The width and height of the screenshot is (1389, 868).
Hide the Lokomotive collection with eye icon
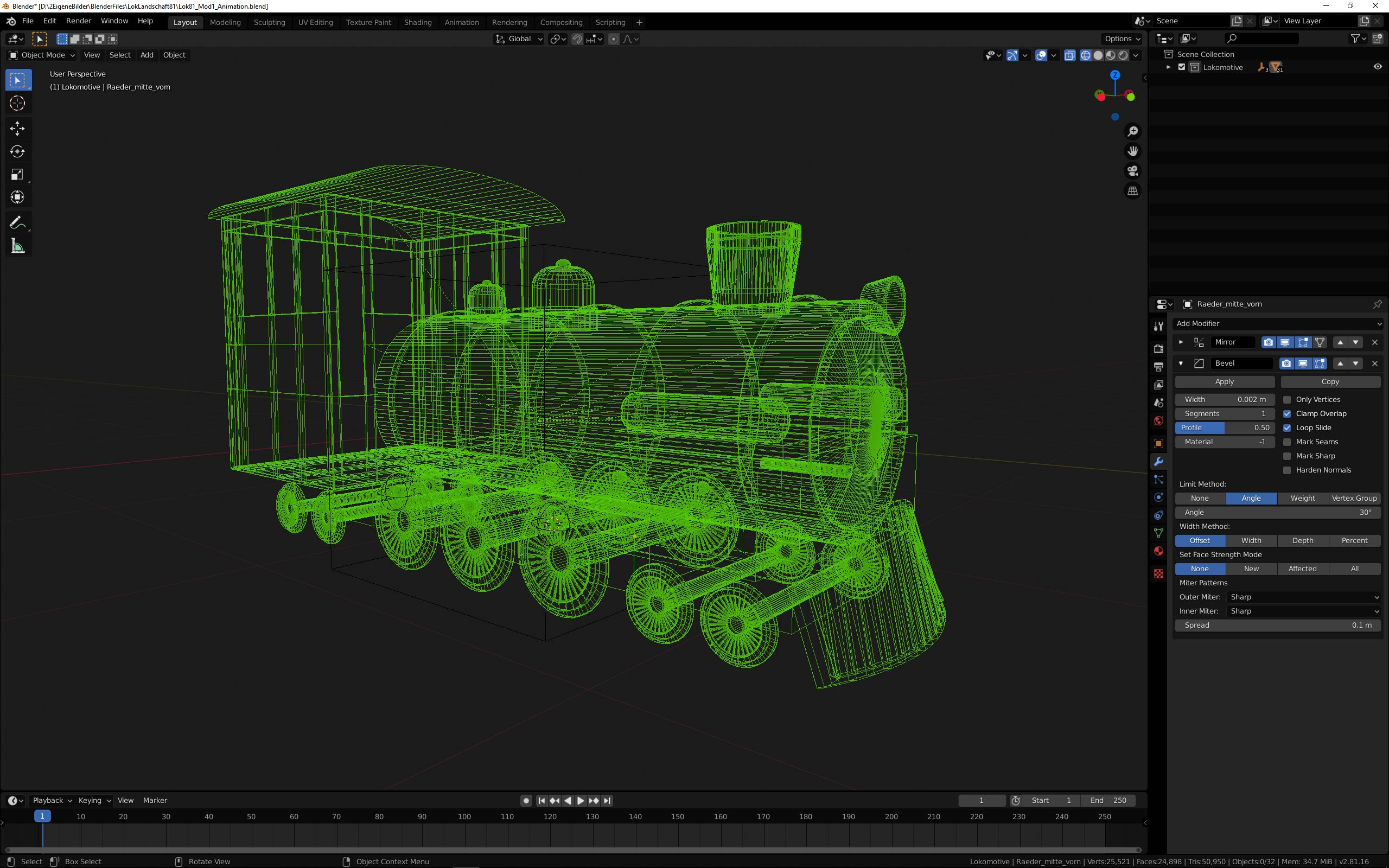coord(1378,67)
